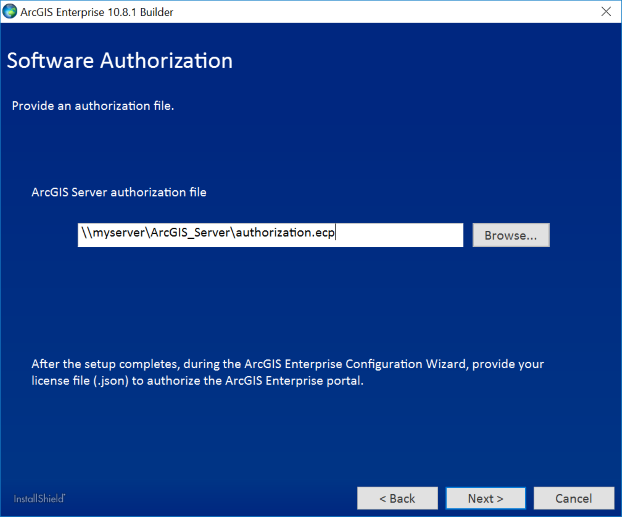
Task: Click the ArcGIS Server authorization file label
Action: [x=119, y=192]
